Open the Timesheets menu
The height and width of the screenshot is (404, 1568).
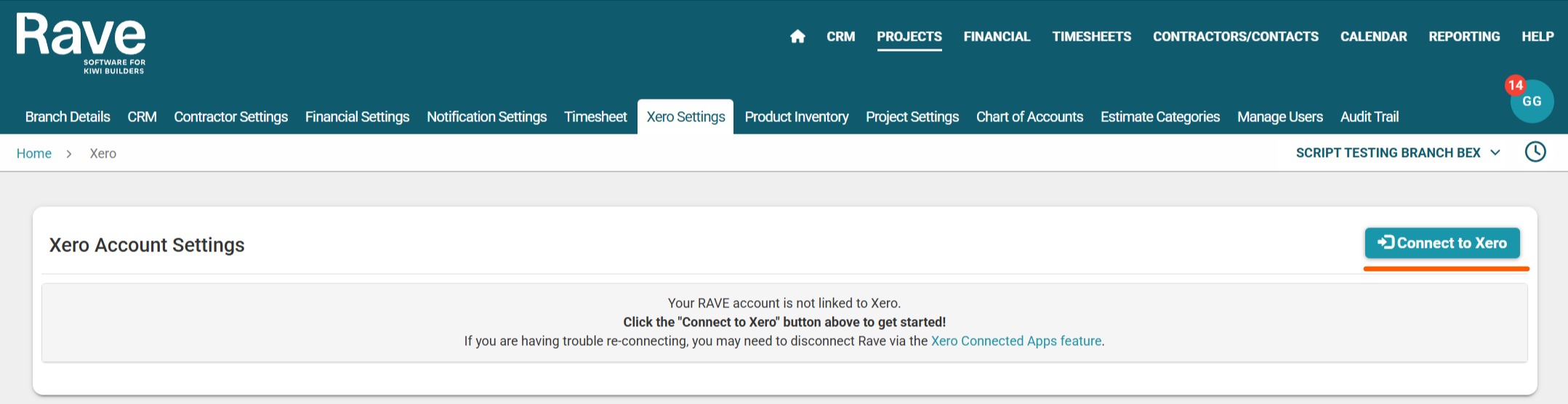(x=1091, y=36)
